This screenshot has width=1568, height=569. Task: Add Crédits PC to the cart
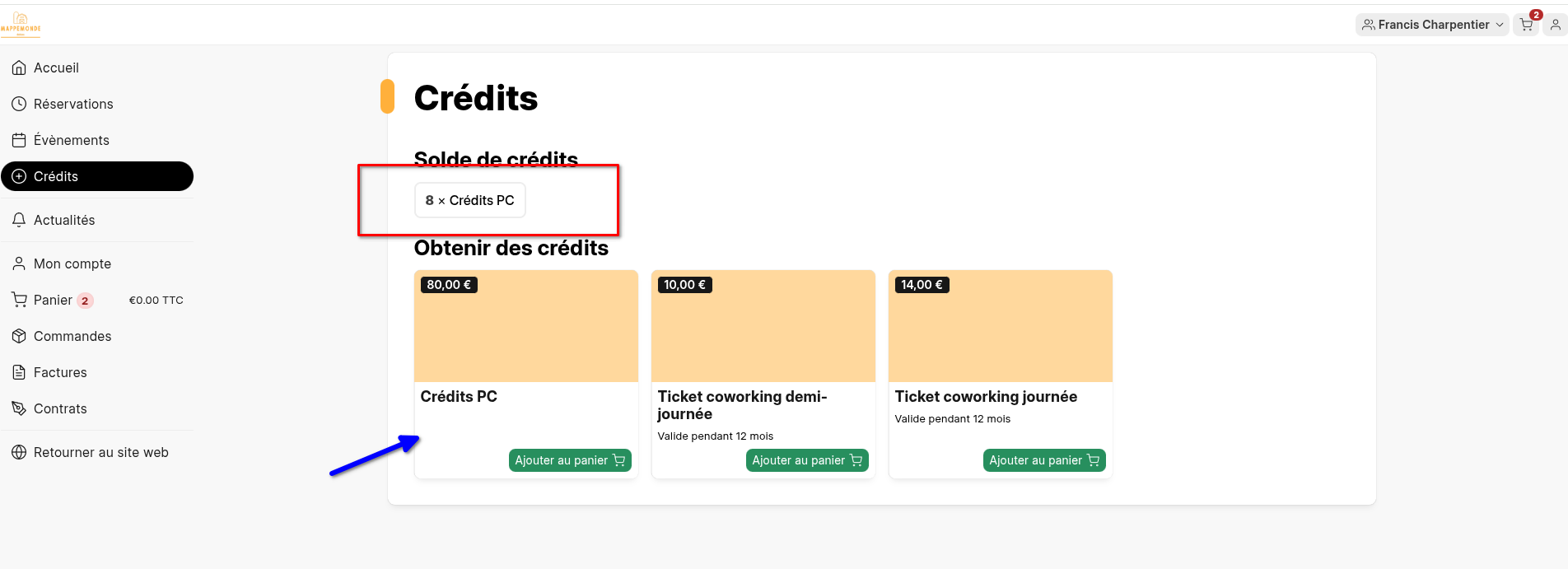(x=570, y=460)
